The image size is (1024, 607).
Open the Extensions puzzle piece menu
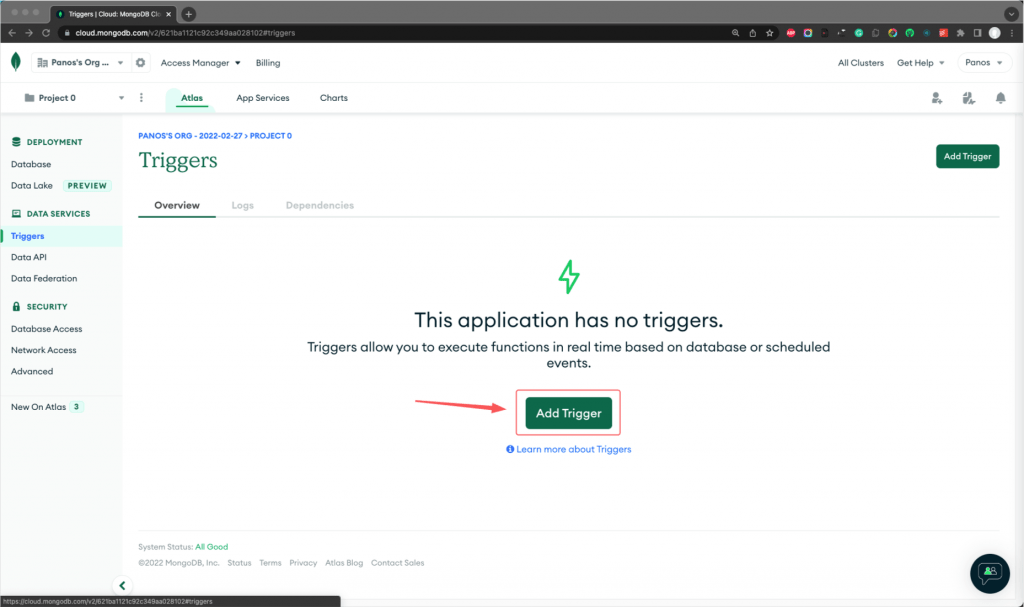click(x=961, y=33)
